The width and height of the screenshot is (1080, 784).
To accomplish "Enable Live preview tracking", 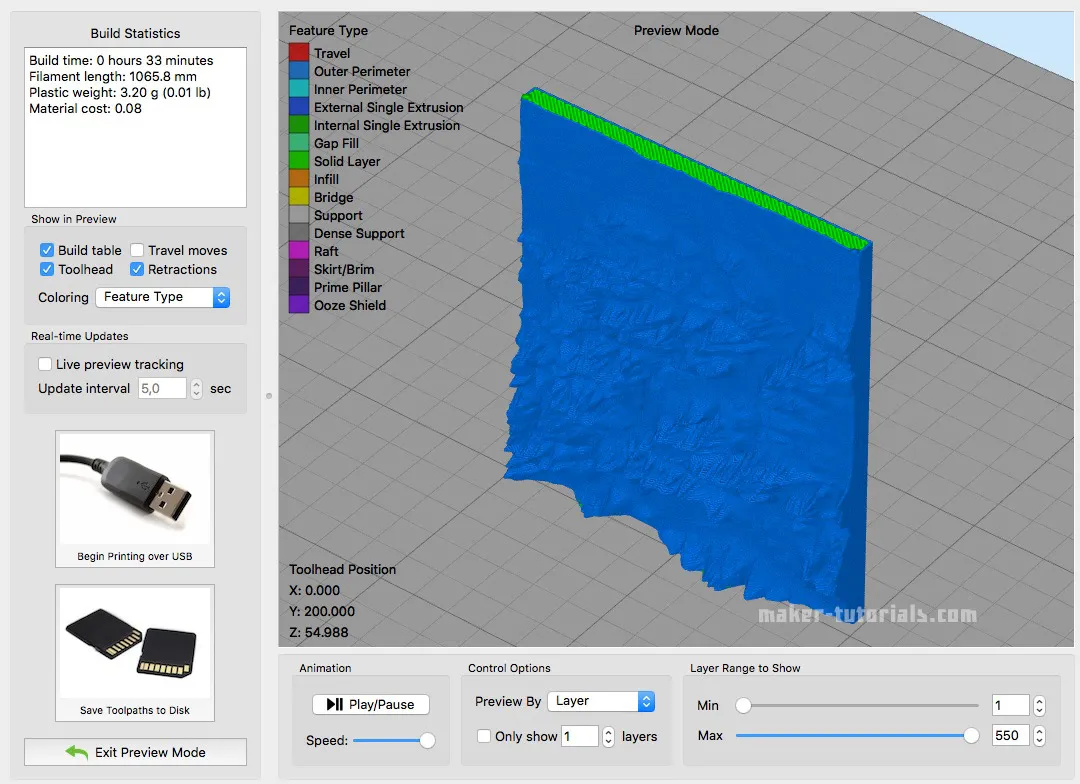I will (44, 364).
